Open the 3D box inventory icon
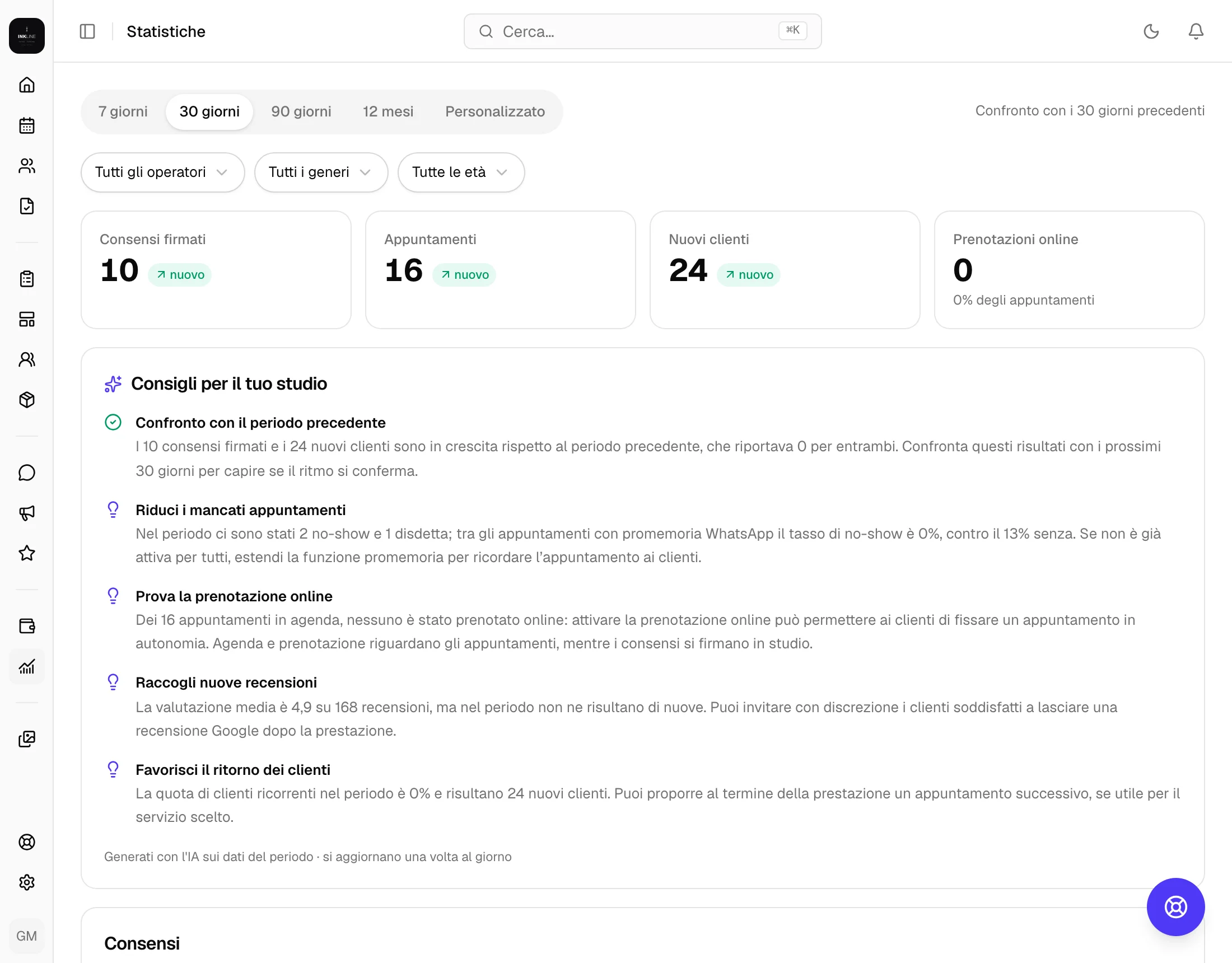Screen dimensions: 1232x963 click(26, 400)
